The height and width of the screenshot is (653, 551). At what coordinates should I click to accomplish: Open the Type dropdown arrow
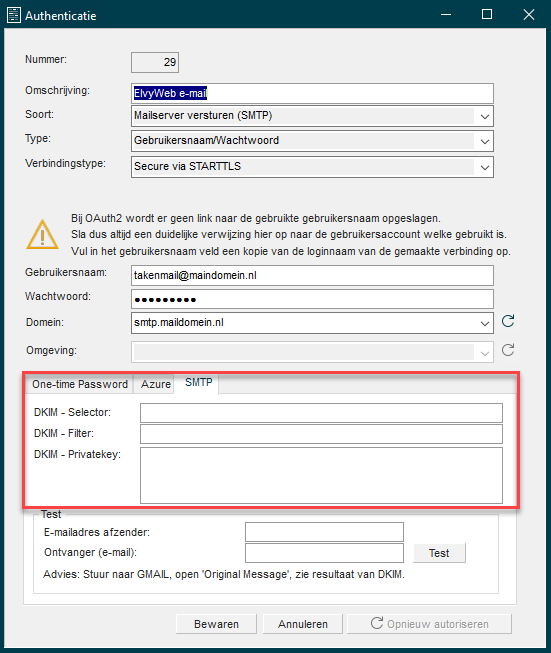[x=484, y=141]
